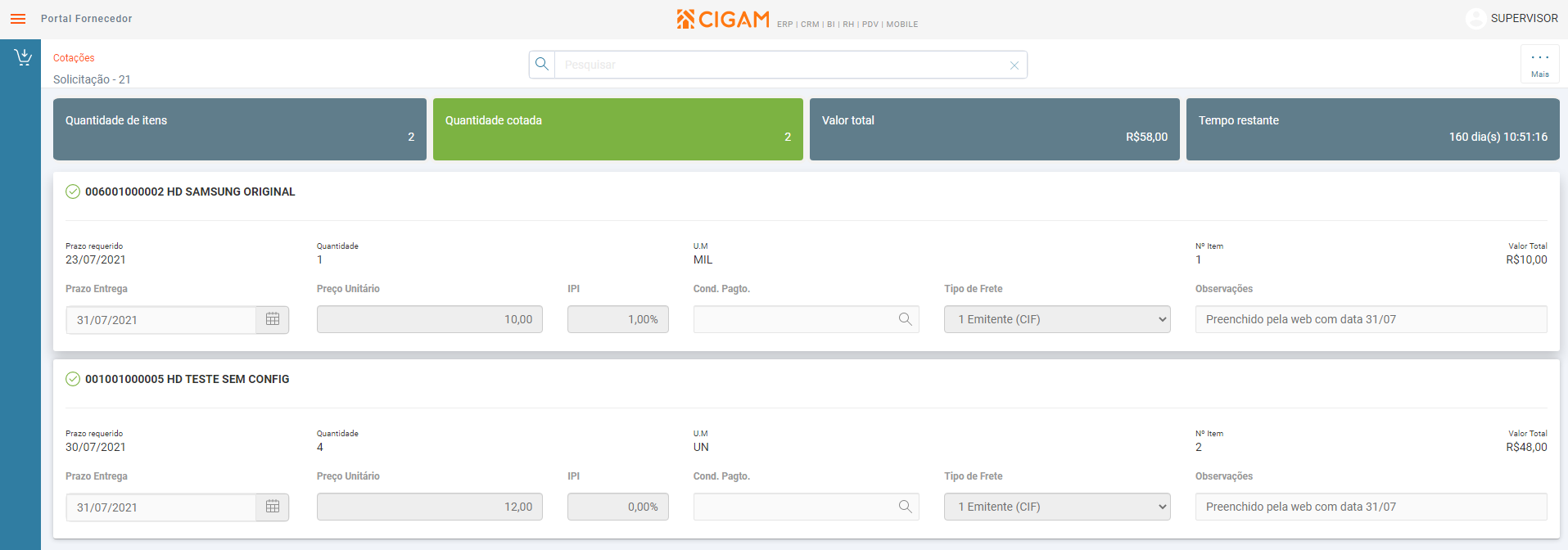Viewport: 1568px width, 550px height.
Task: Click Observações field of HD SAMSUNG item
Action: pyautogui.click(x=1371, y=319)
